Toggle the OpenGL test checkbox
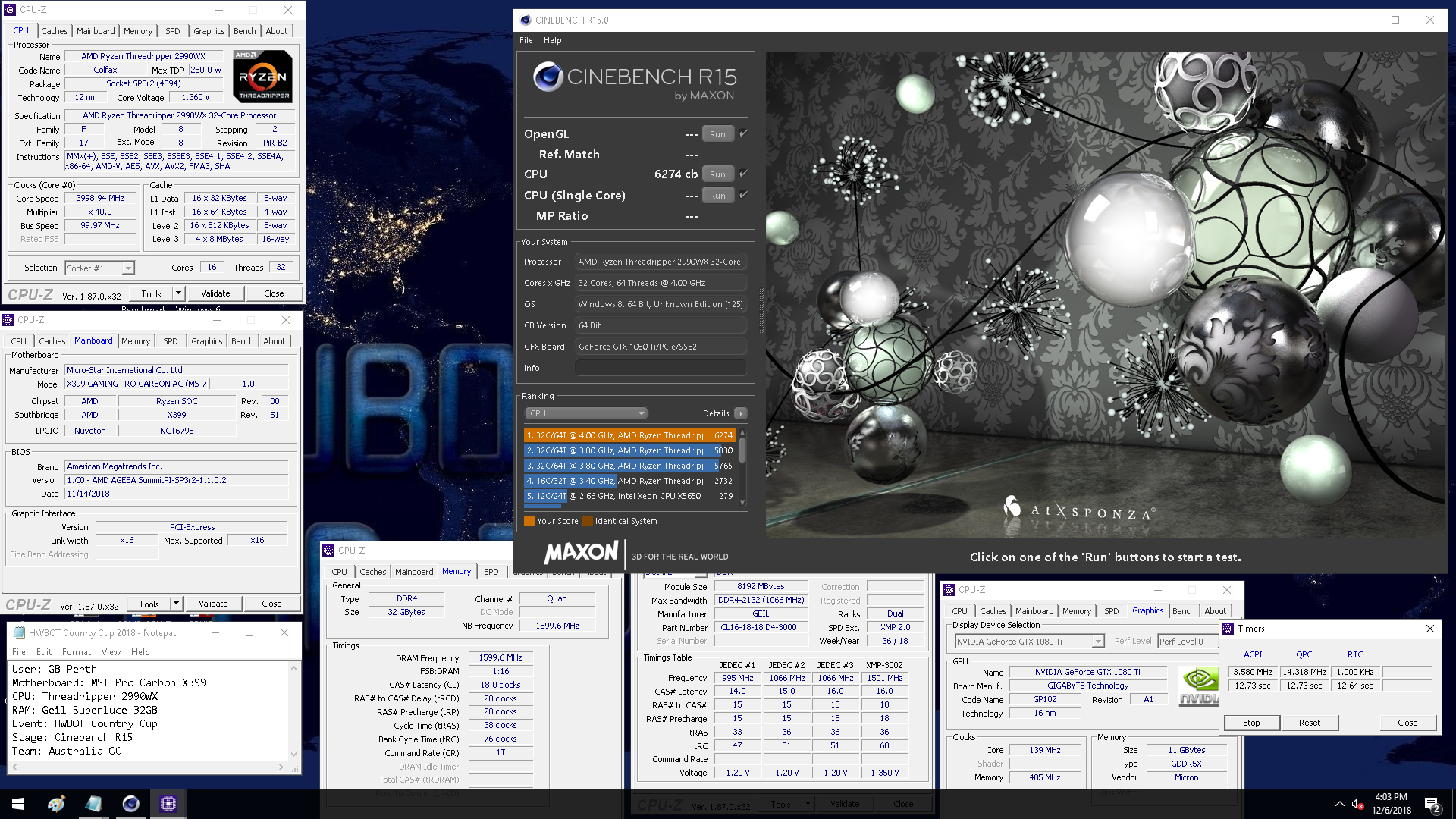The width and height of the screenshot is (1456, 819). (743, 133)
